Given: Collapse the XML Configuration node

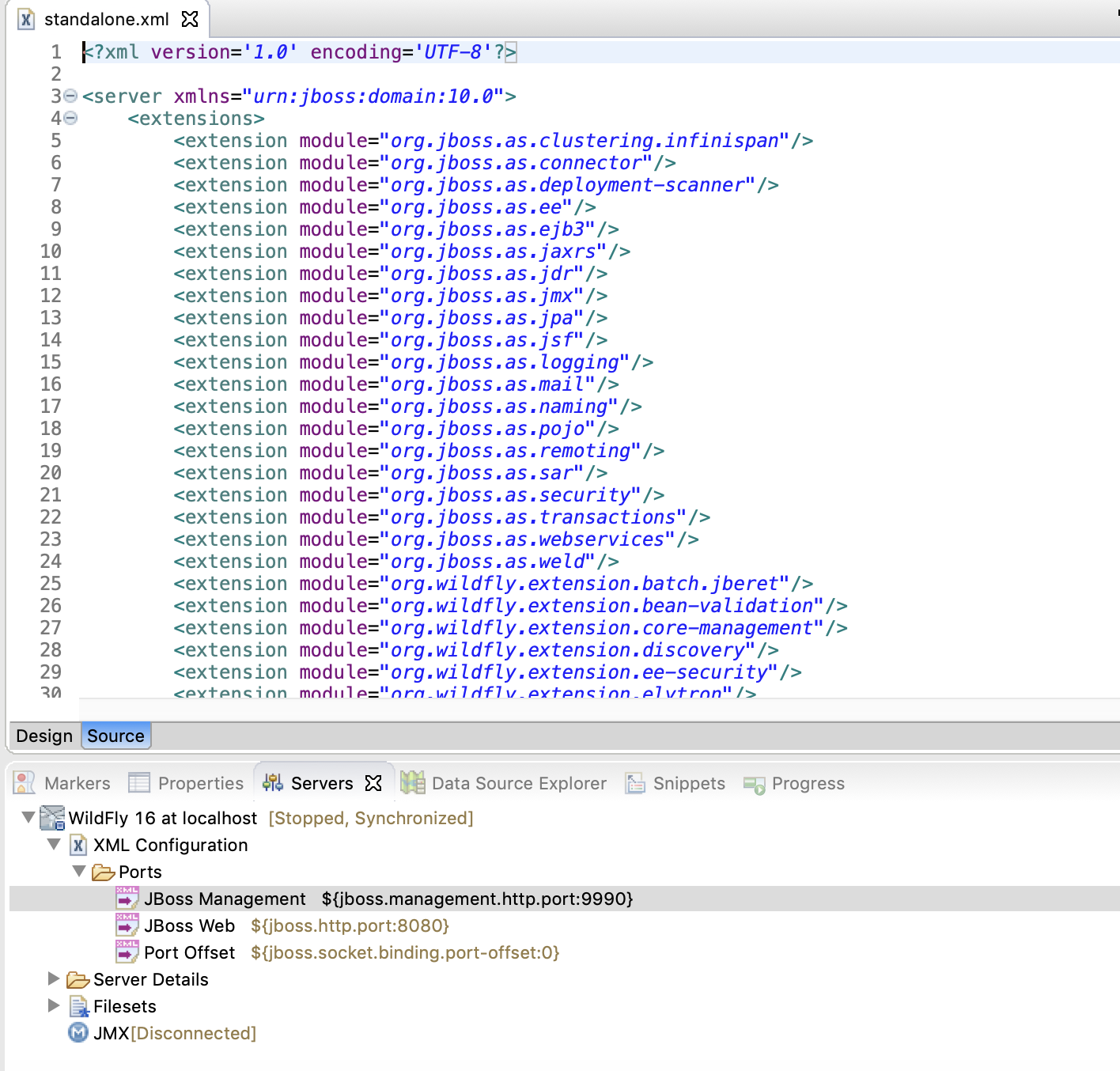Looking at the screenshot, I should 54,844.
